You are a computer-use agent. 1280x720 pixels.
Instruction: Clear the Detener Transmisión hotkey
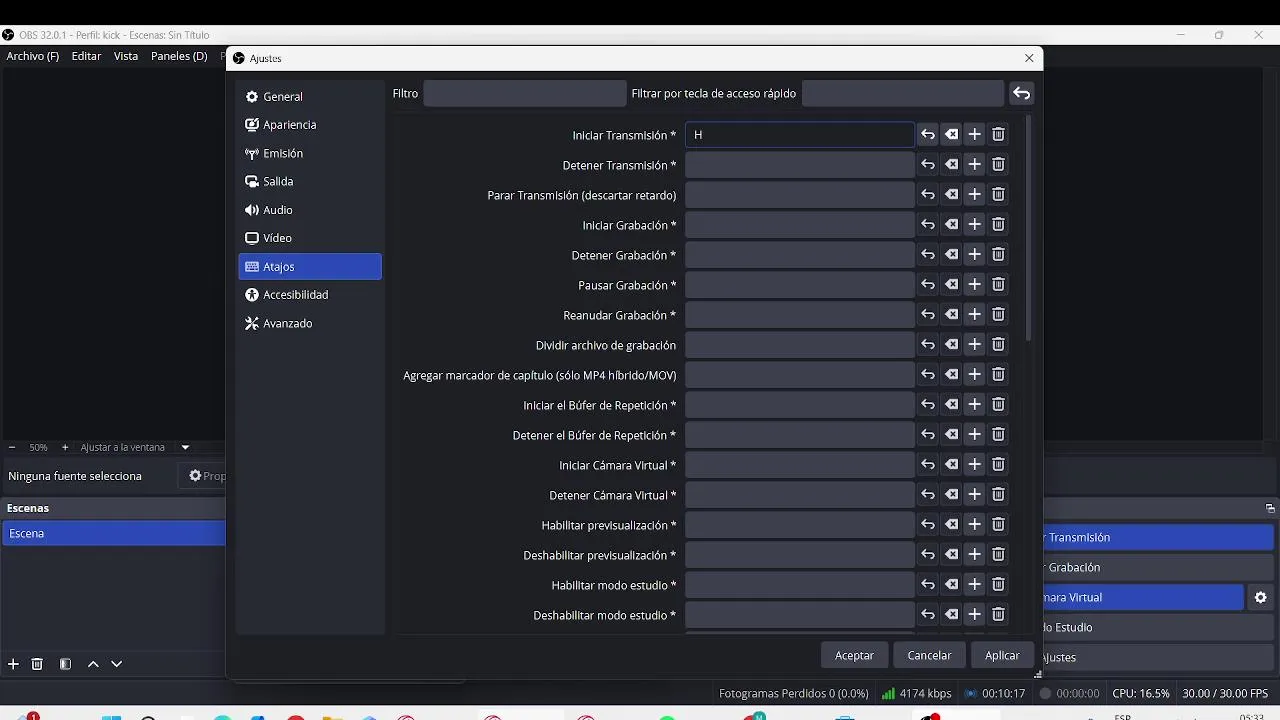pos(951,165)
